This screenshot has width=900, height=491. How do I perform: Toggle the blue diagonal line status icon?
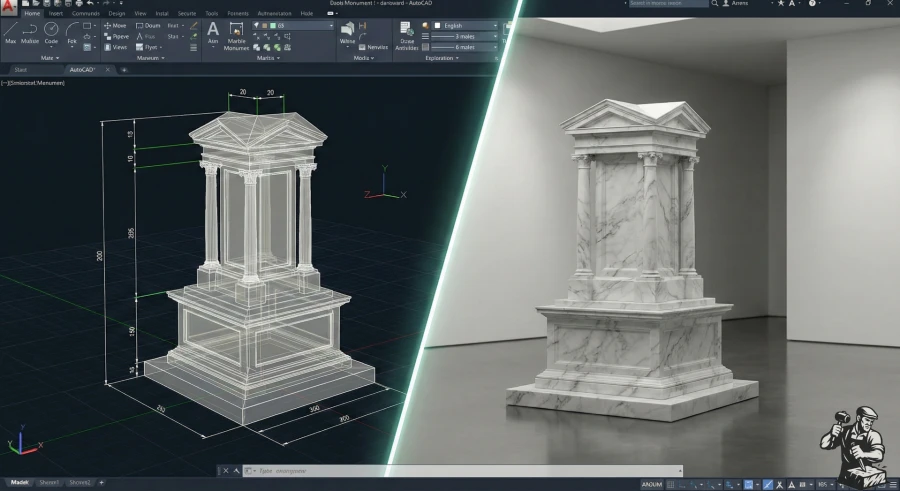click(x=768, y=485)
